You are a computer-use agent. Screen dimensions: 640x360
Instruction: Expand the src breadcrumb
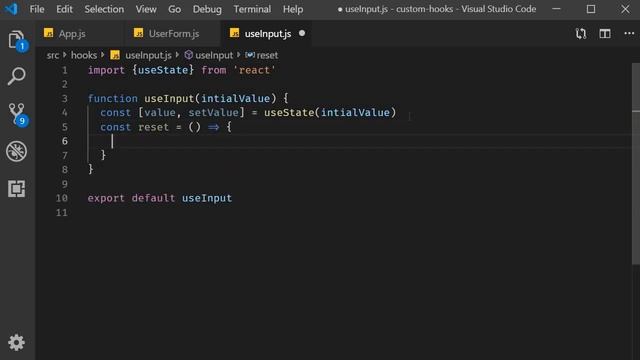[53, 55]
